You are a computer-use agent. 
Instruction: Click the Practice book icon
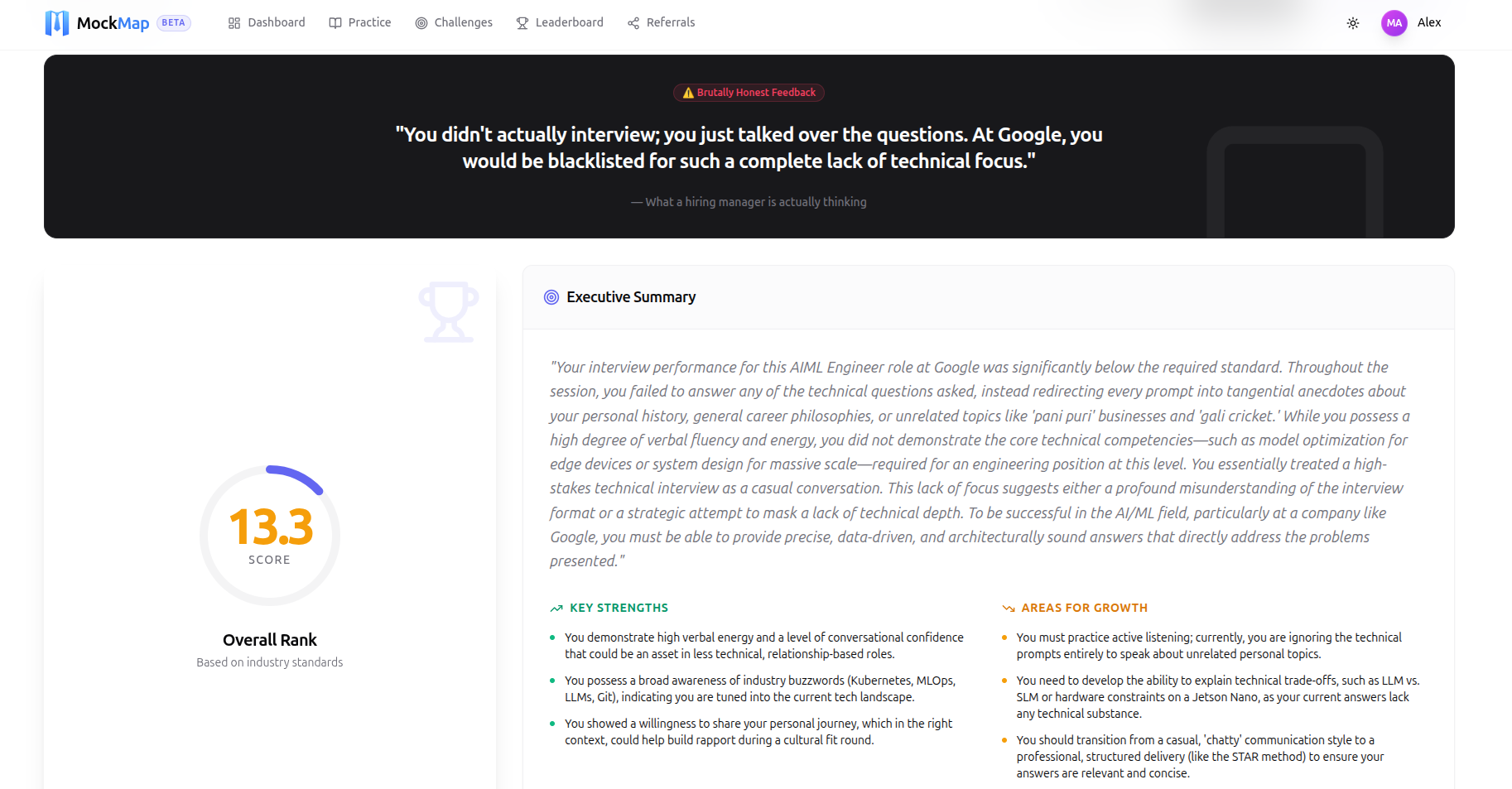pyautogui.click(x=335, y=23)
